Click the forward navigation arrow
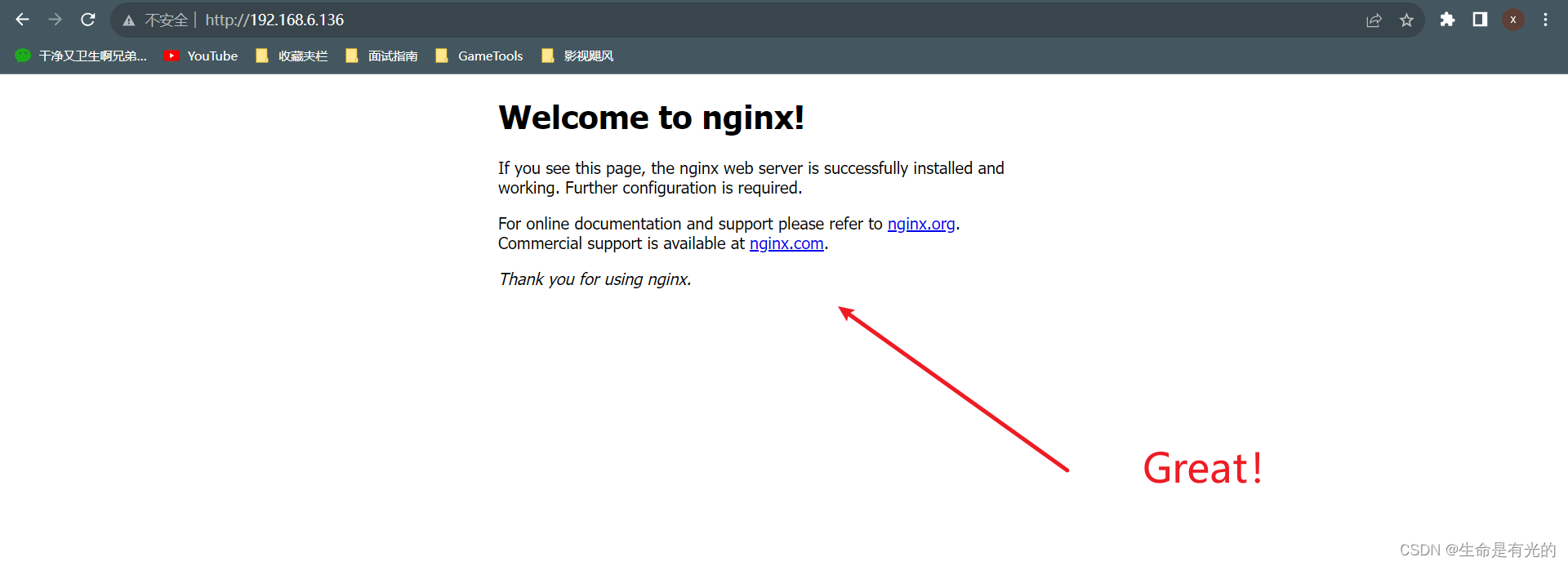 (55, 20)
